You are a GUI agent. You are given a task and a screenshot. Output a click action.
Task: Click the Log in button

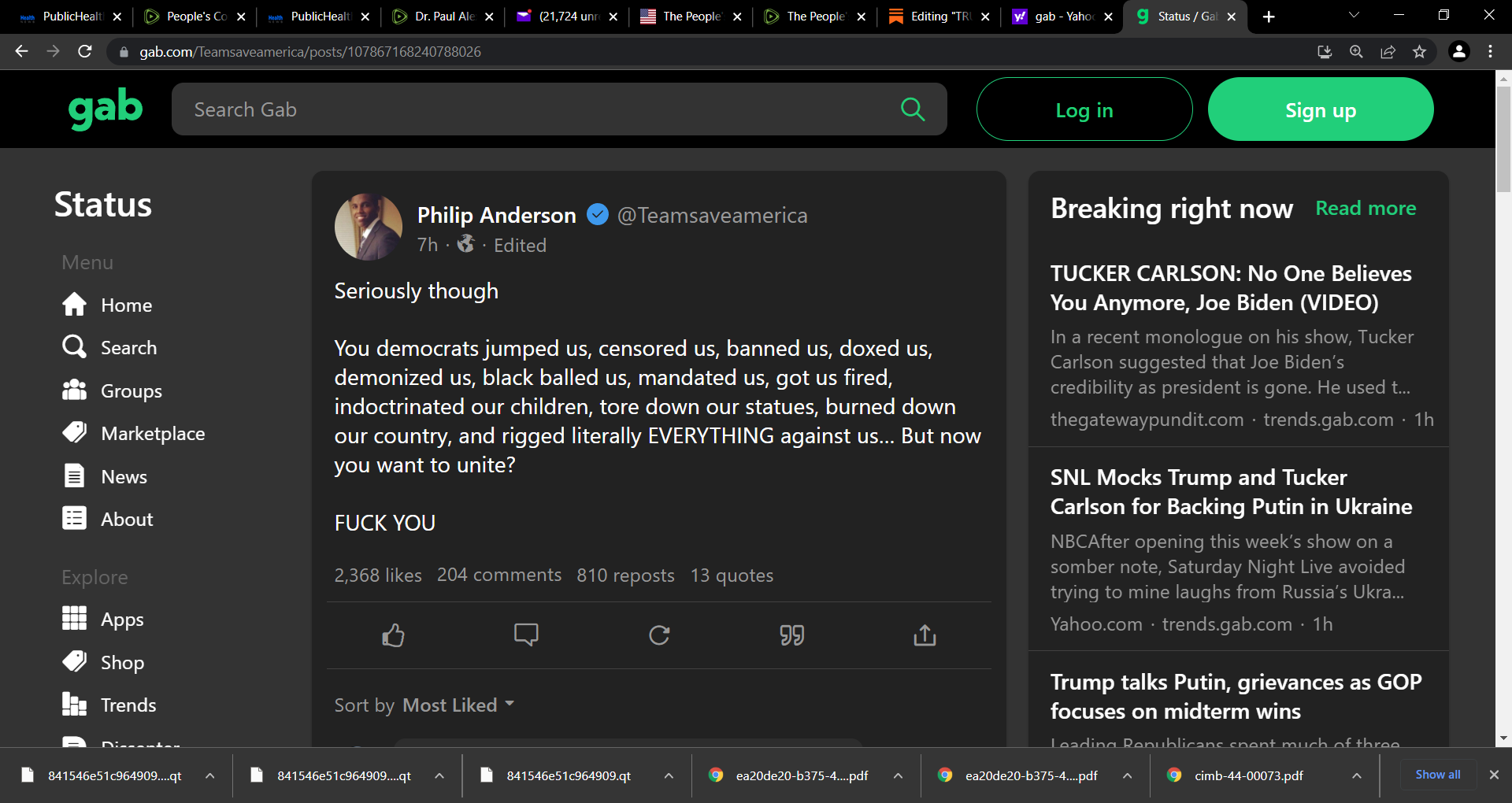click(x=1084, y=109)
